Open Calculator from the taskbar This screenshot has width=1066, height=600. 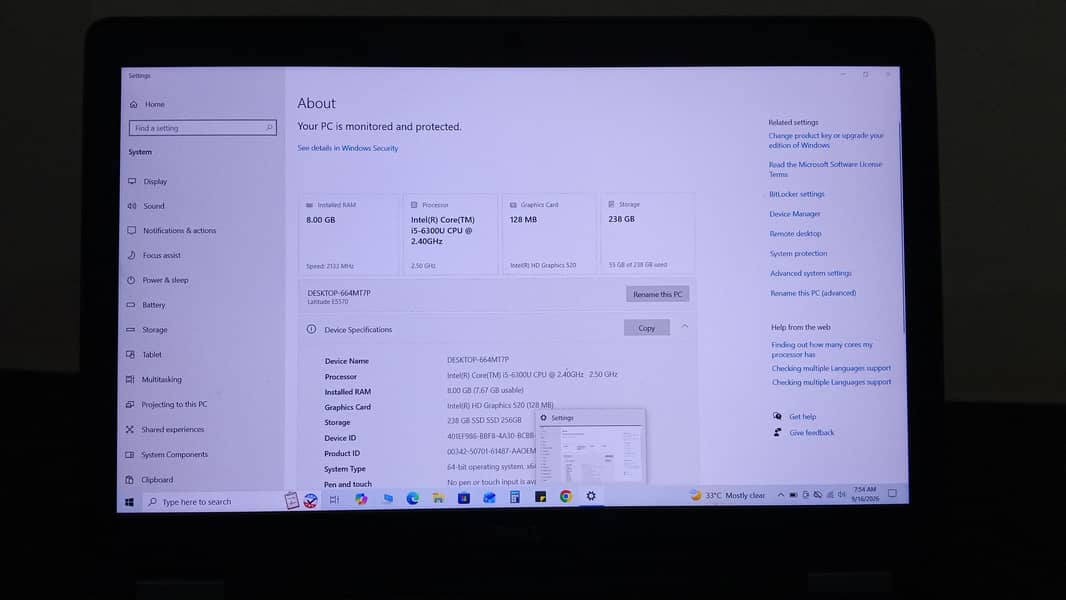pyautogui.click(x=515, y=497)
